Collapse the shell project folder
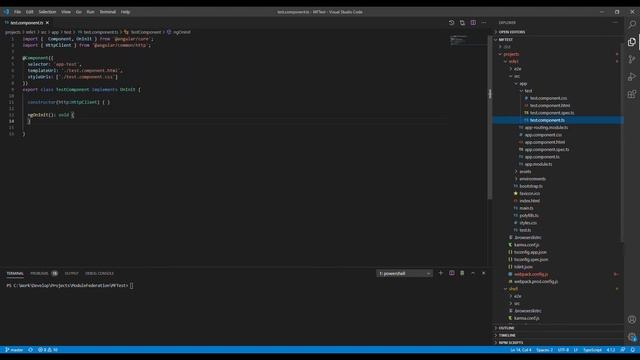Viewport: 640px width, 360px height. [513, 289]
